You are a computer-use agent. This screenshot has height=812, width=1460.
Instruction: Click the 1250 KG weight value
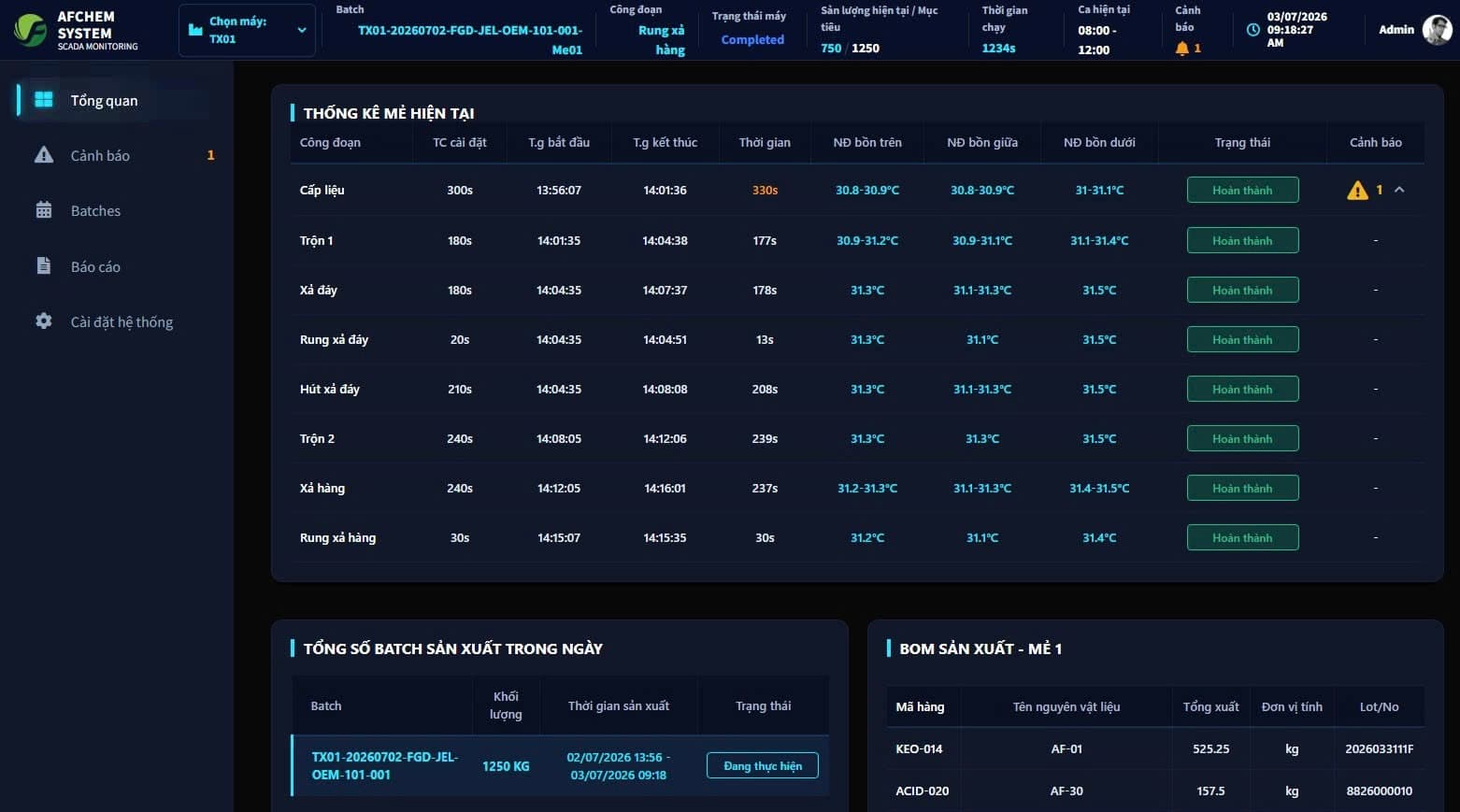(506, 766)
